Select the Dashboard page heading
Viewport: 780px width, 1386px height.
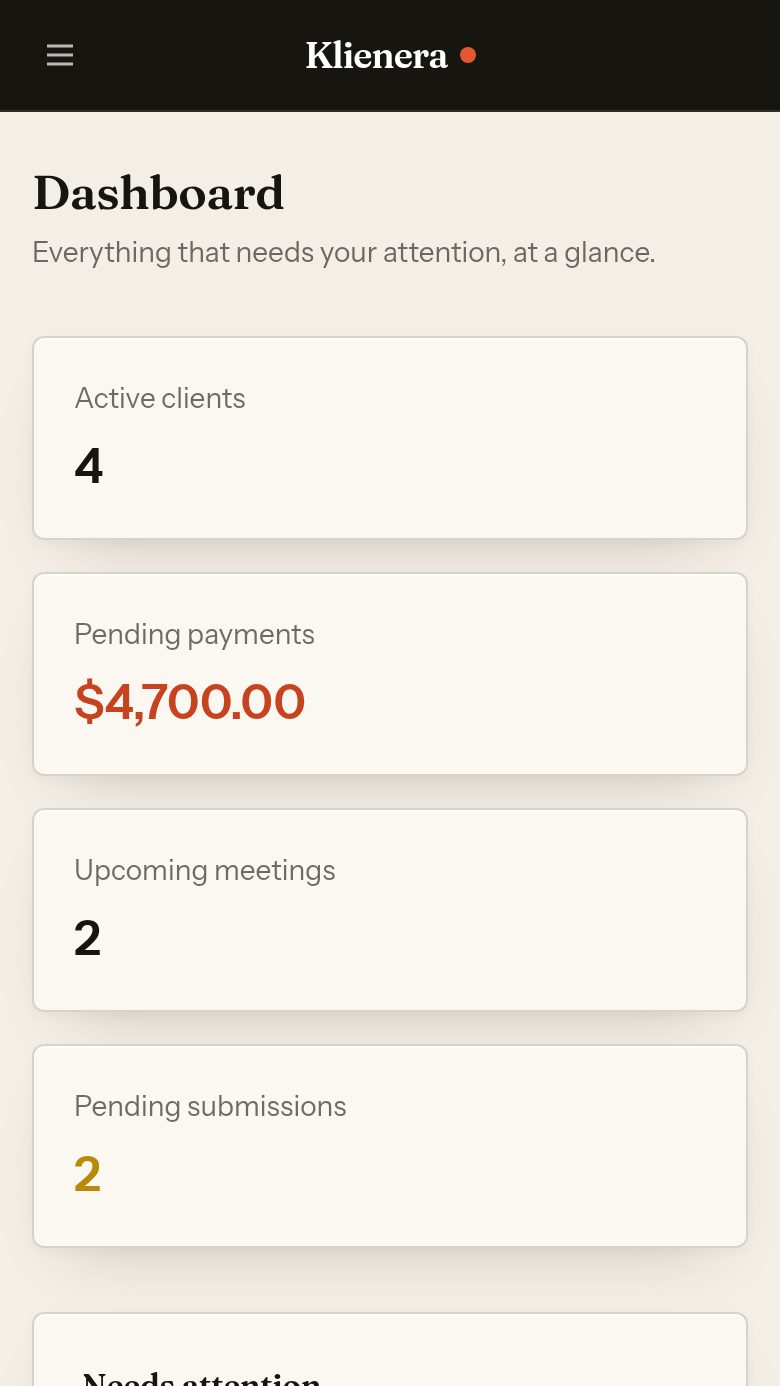pyautogui.click(x=158, y=193)
